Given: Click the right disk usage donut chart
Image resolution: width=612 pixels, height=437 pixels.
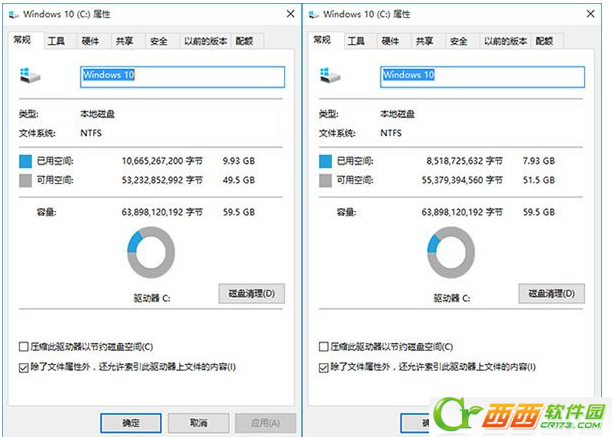Looking at the screenshot, I should coord(451,252).
